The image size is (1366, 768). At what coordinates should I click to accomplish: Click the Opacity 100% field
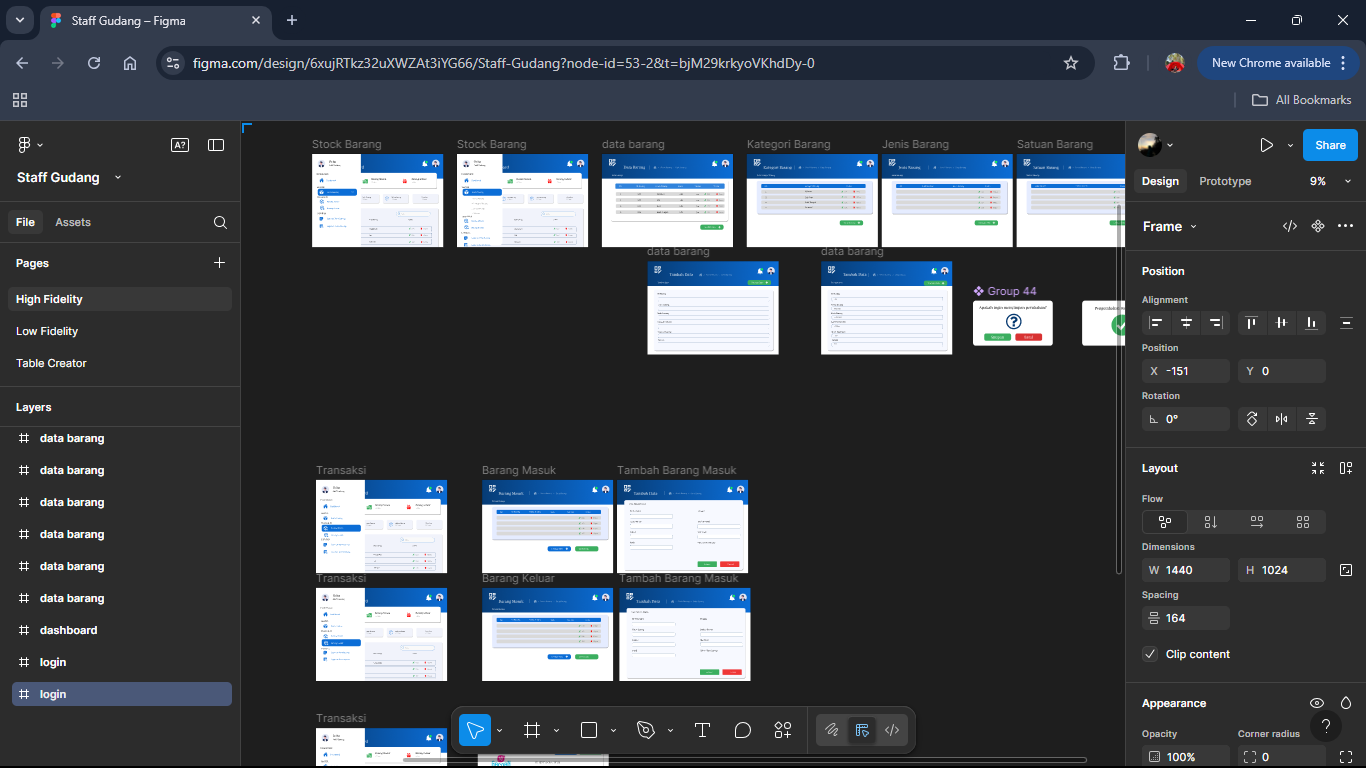click(1185, 757)
